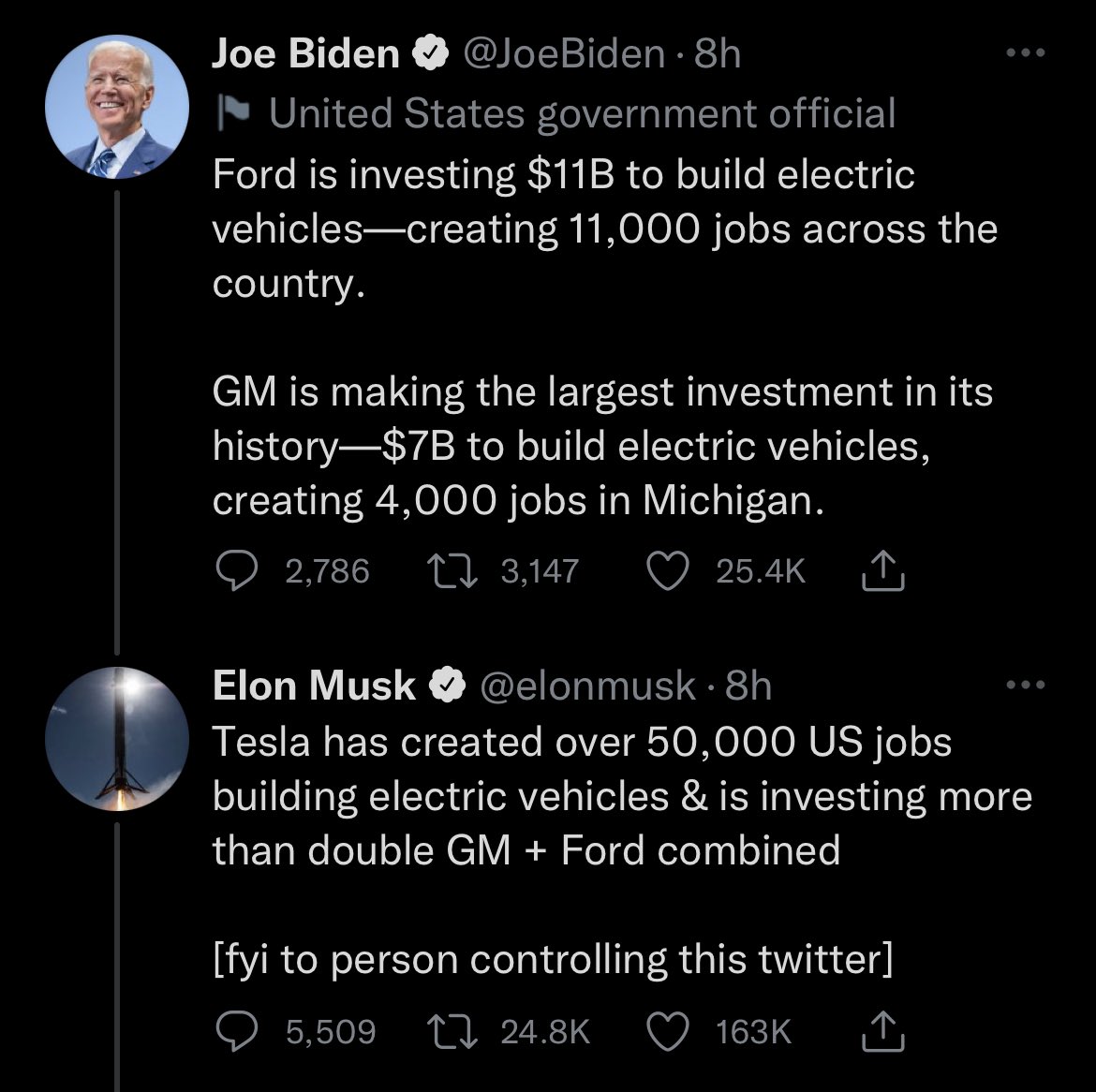
Task: Open Elon Musk's rocket profile picture
Action: point(117,739)
